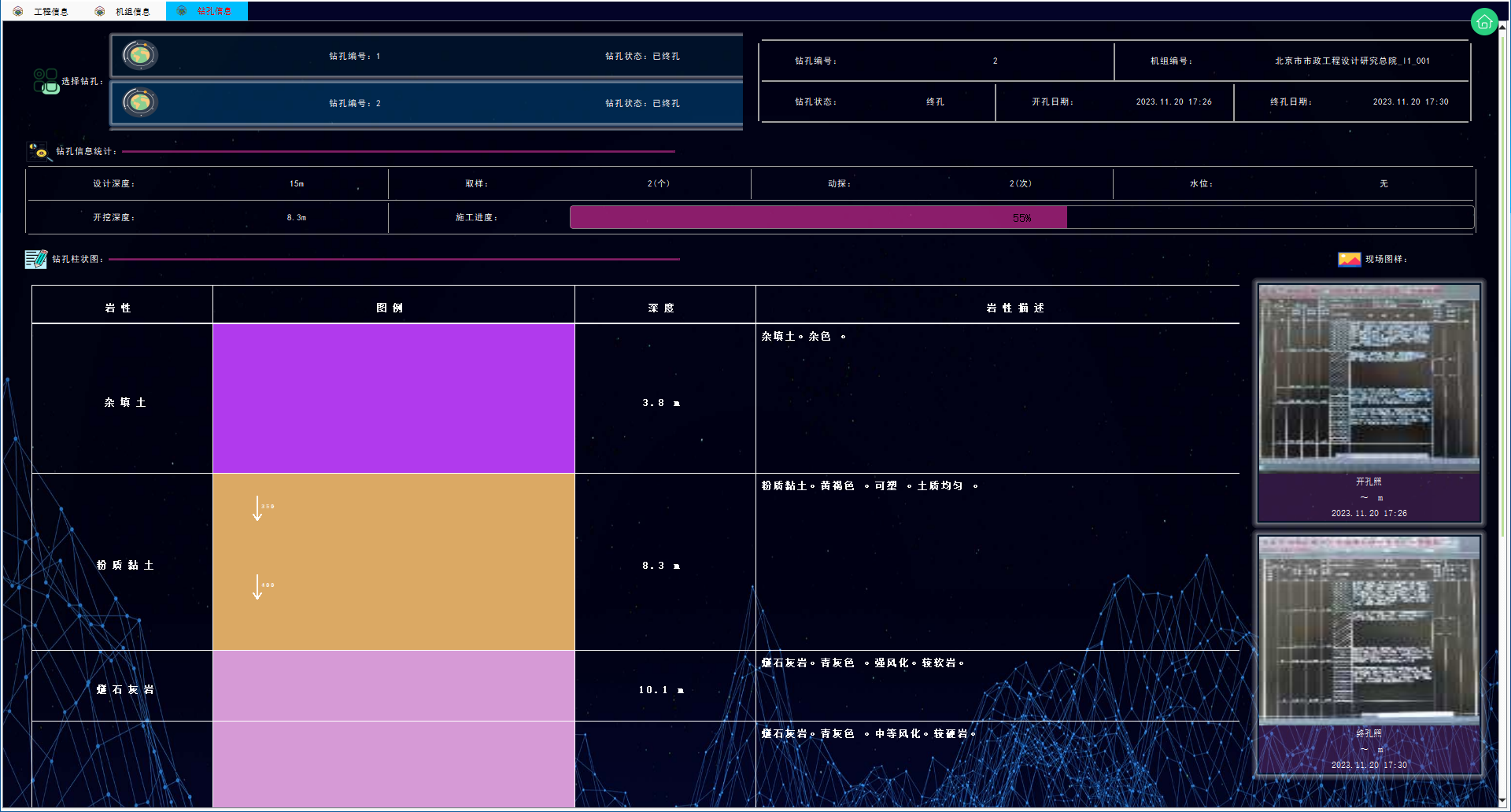Click globe icon for borehole 1
The width and height of the screenshot is (1511, 812).
click(x=140, y=56)
